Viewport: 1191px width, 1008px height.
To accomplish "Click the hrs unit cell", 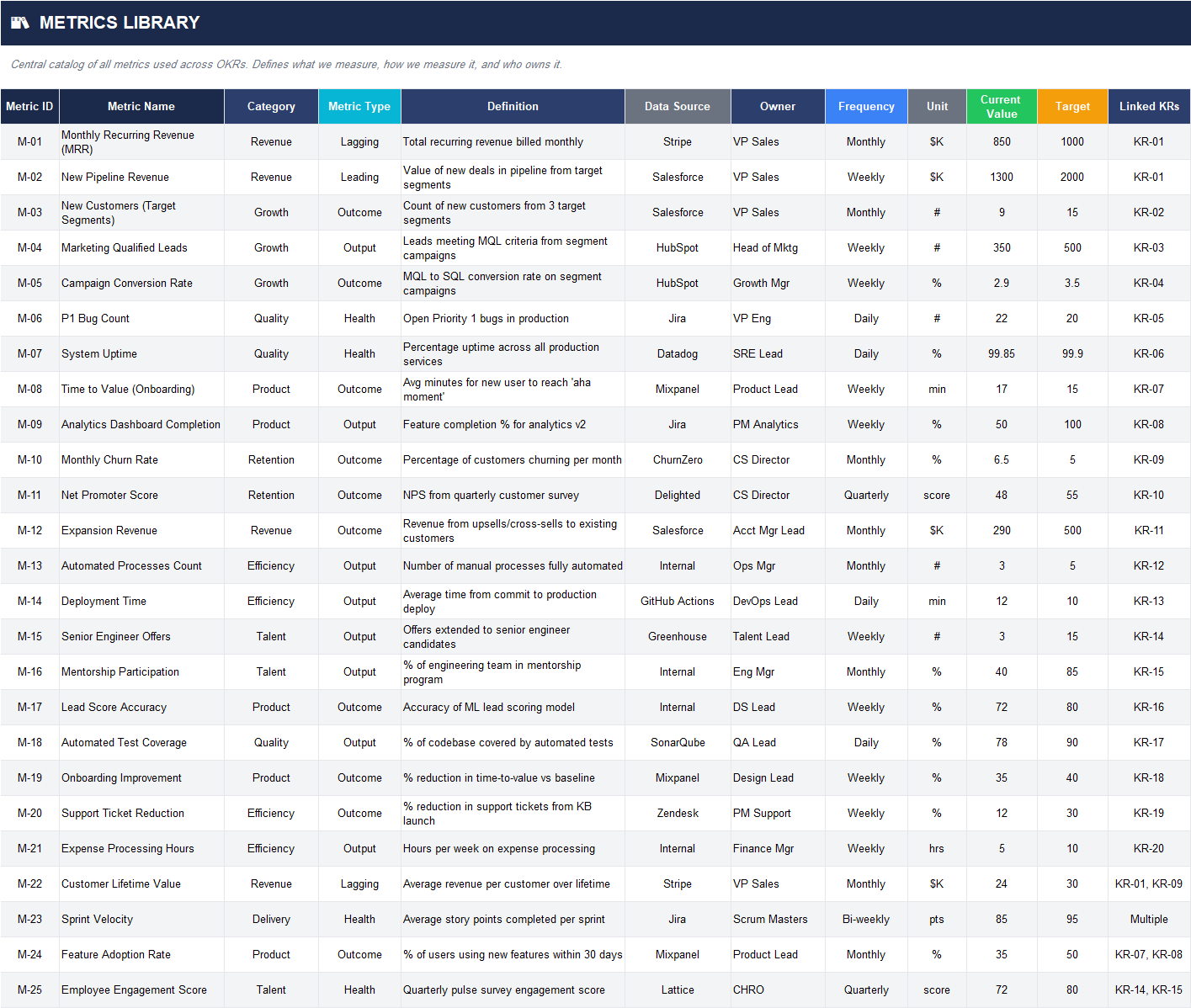I will pos(937,848).
